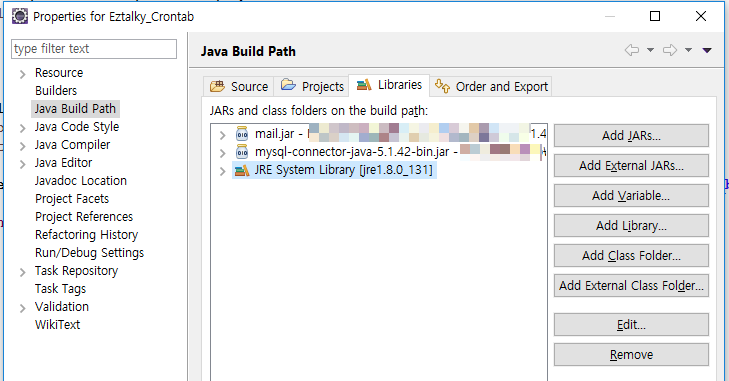
Task: Switch to the Projects tab
Action: tap(311, 87)
